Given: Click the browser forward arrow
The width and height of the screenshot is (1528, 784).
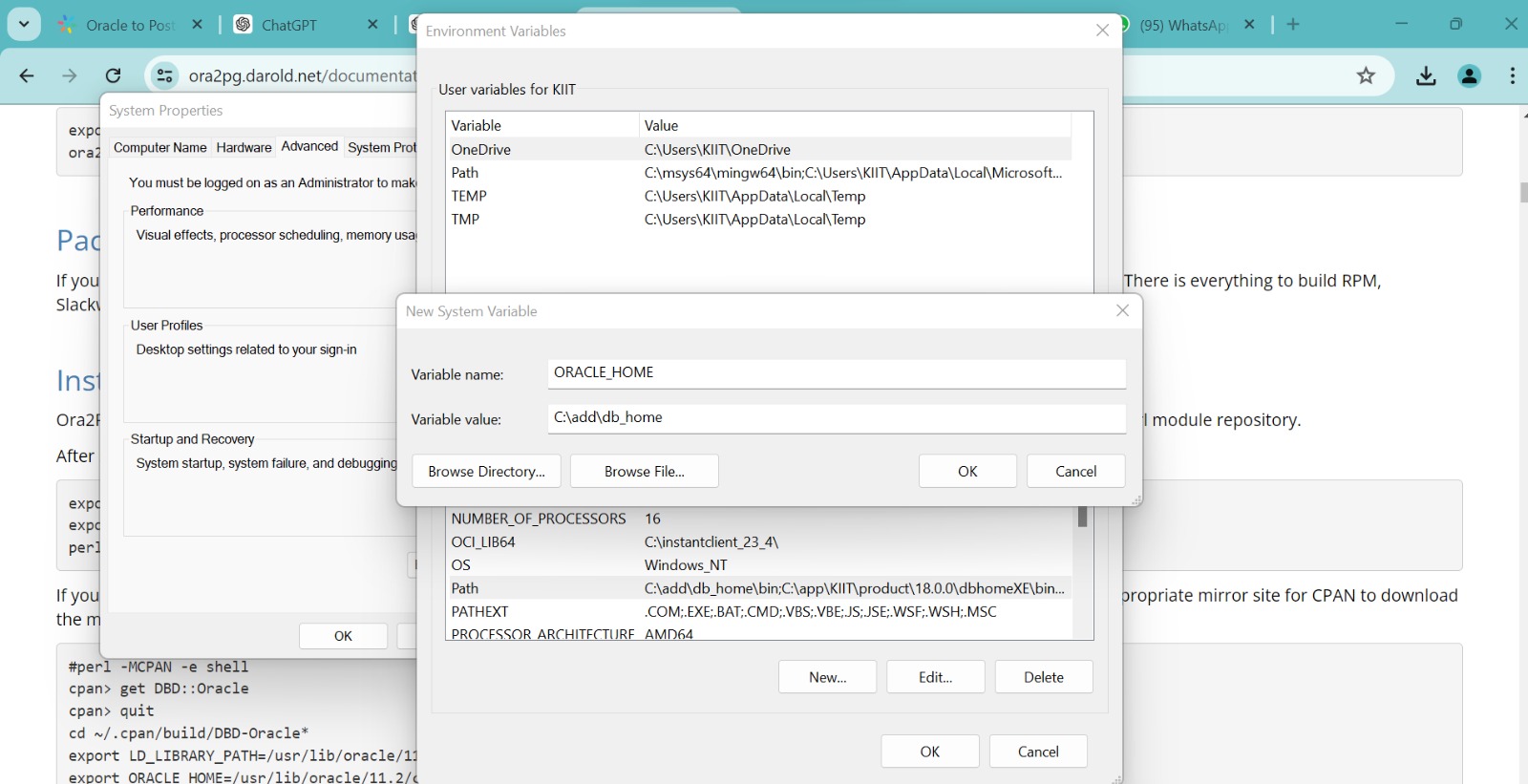Looking at the screenshot, I should (x=70, y=75).
